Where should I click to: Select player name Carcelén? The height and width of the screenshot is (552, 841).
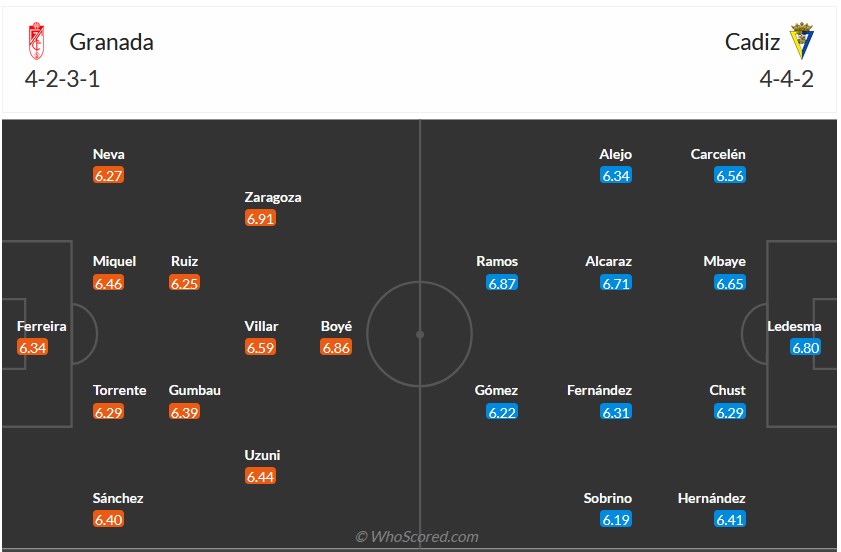coord(718,154)
